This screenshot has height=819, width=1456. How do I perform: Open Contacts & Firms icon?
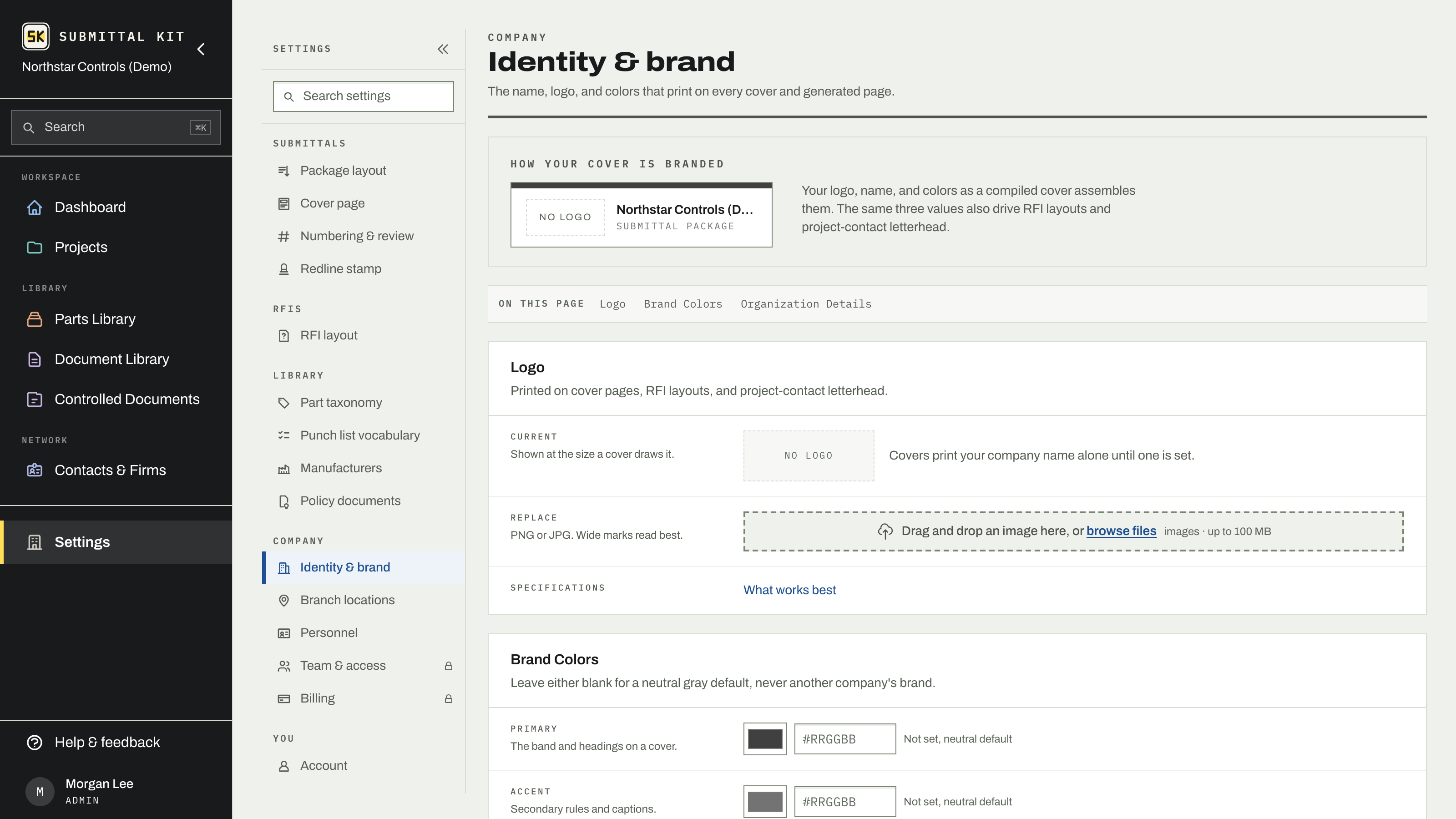35,470
